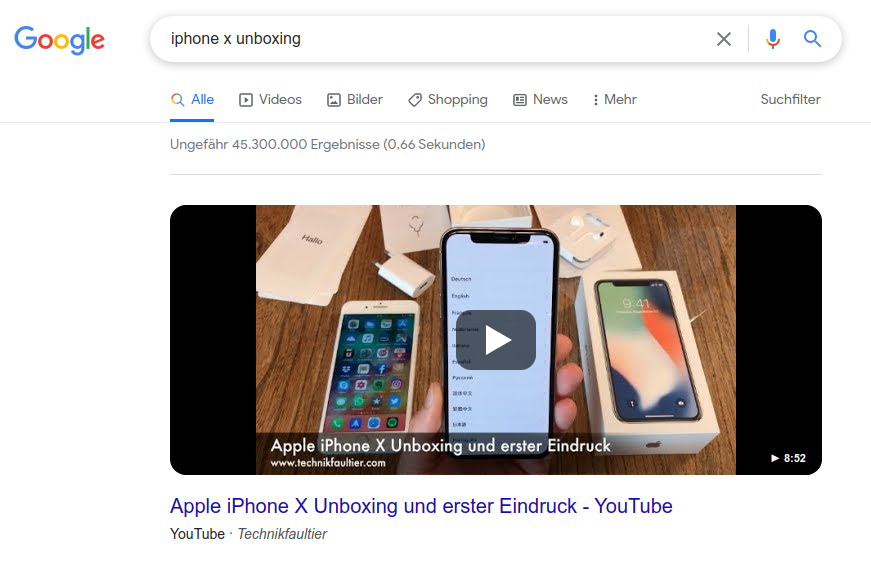Open the Apple iPhone X Unboxing YouTube title link
Viewport: 871px width, 567px height.
point(421,506)
